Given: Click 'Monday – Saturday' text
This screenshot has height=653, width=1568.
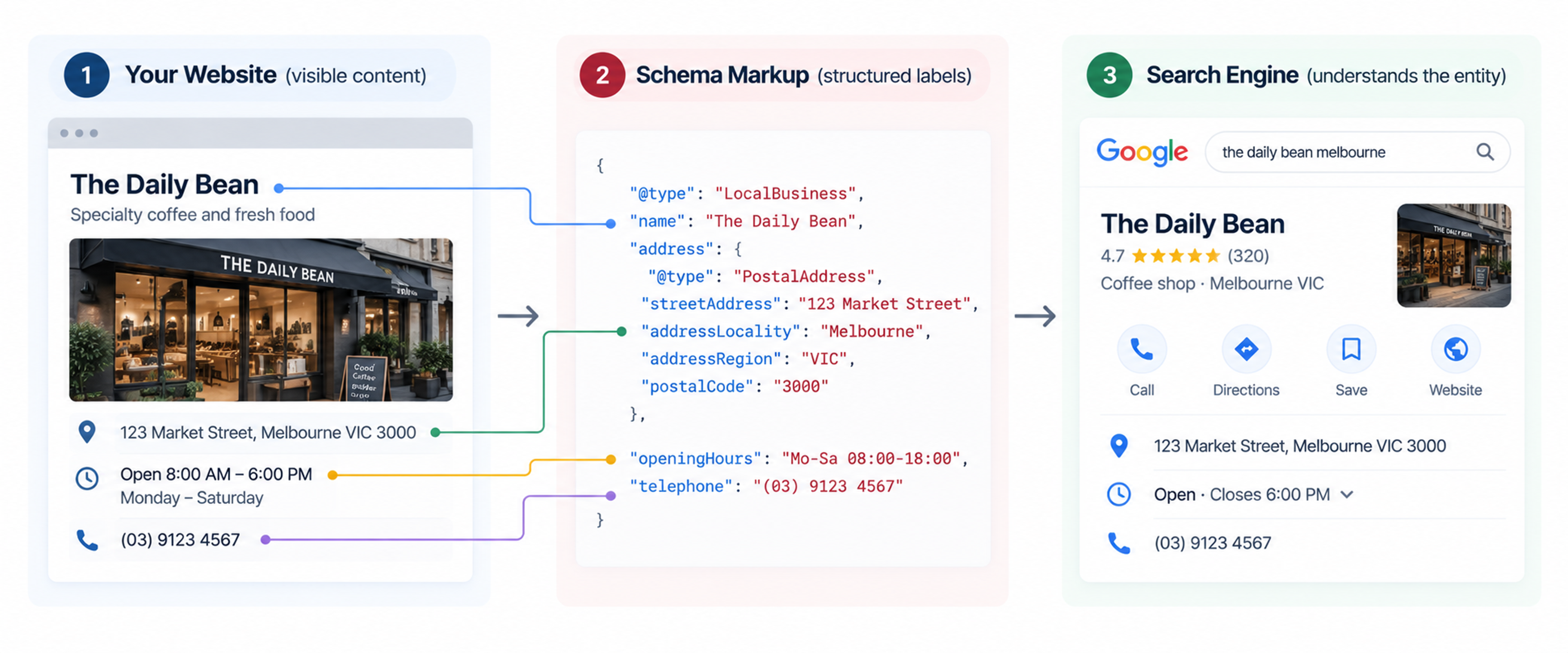Looking at the screenshot, I should (192, 498).
